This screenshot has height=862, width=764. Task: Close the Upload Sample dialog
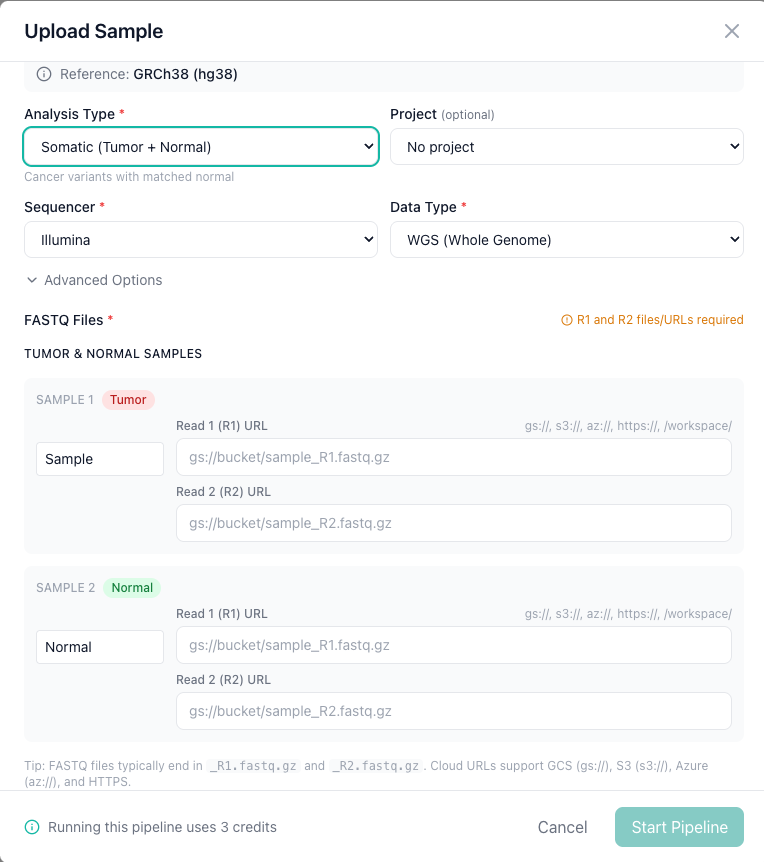coord(732,31)
